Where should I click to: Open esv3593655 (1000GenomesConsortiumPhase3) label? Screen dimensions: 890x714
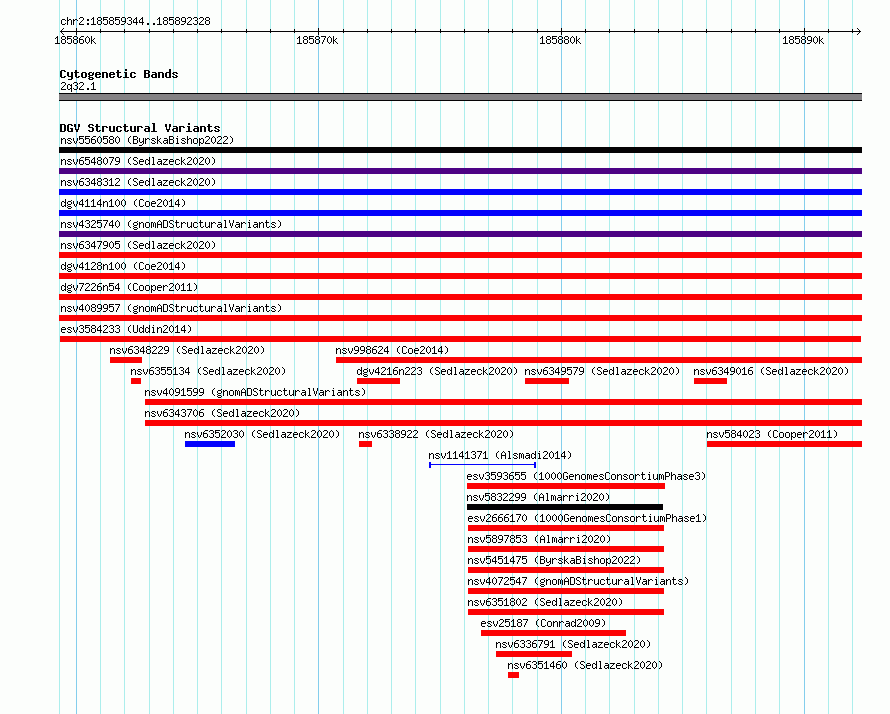[x=586, y=476]
